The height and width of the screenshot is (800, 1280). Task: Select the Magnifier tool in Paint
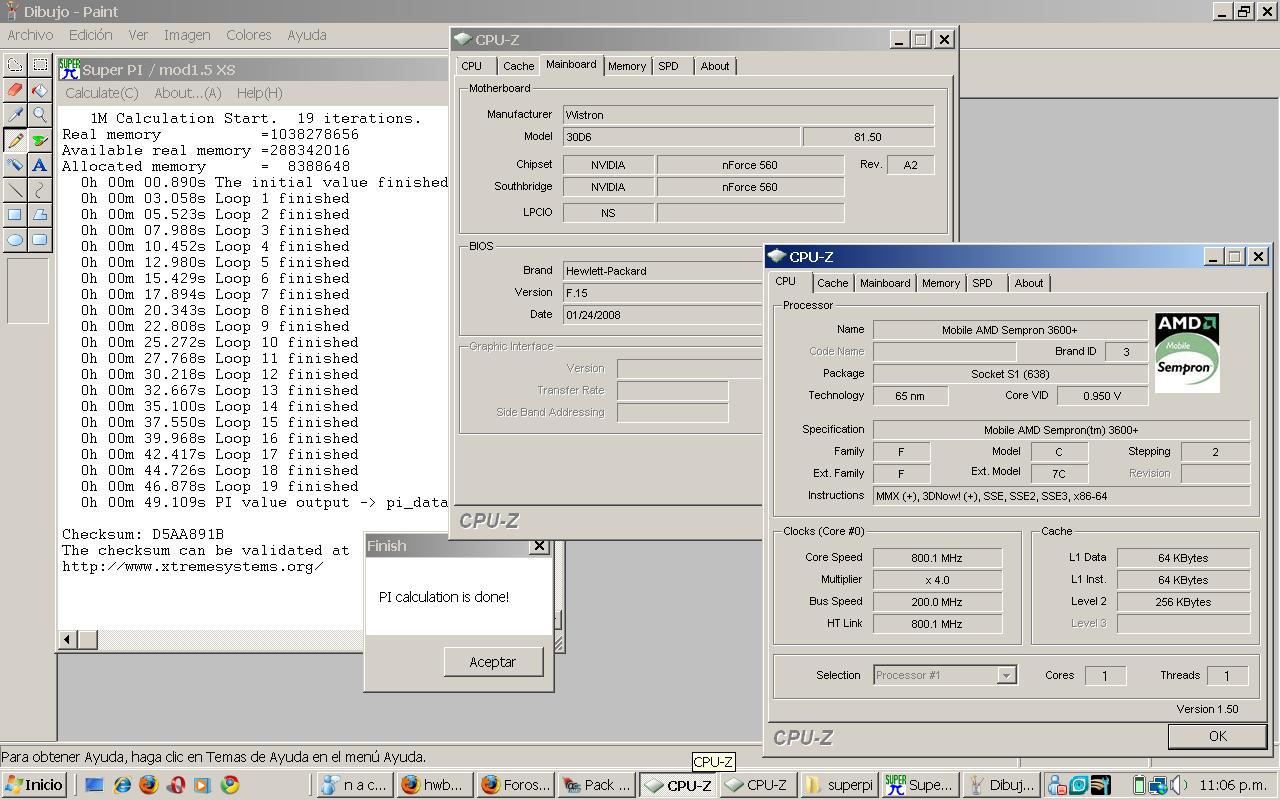click(x=40, y=115)
